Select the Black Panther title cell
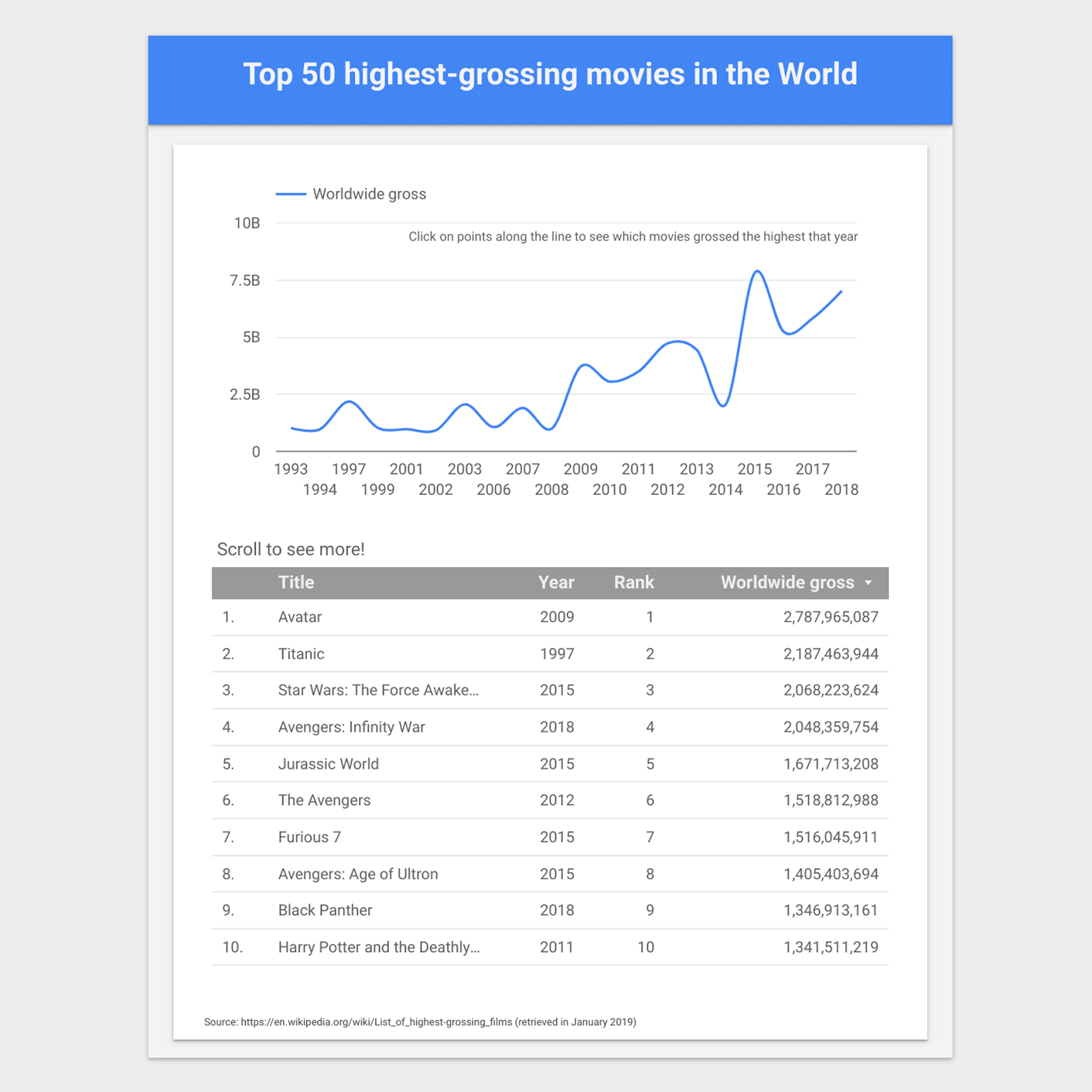Image resolution: width=1092 pixels, height=1092 pixels. click(325, 910)
